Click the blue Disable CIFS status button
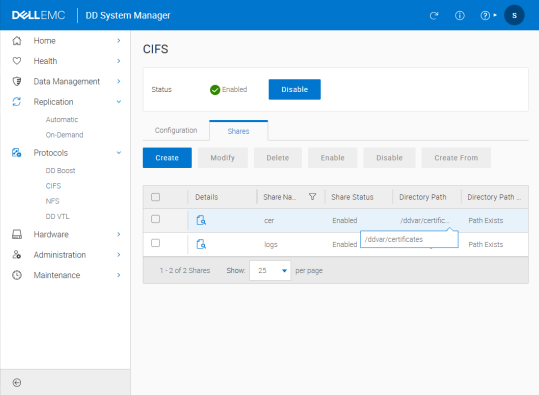The image size is (539, 395). (x=295, y=89)
